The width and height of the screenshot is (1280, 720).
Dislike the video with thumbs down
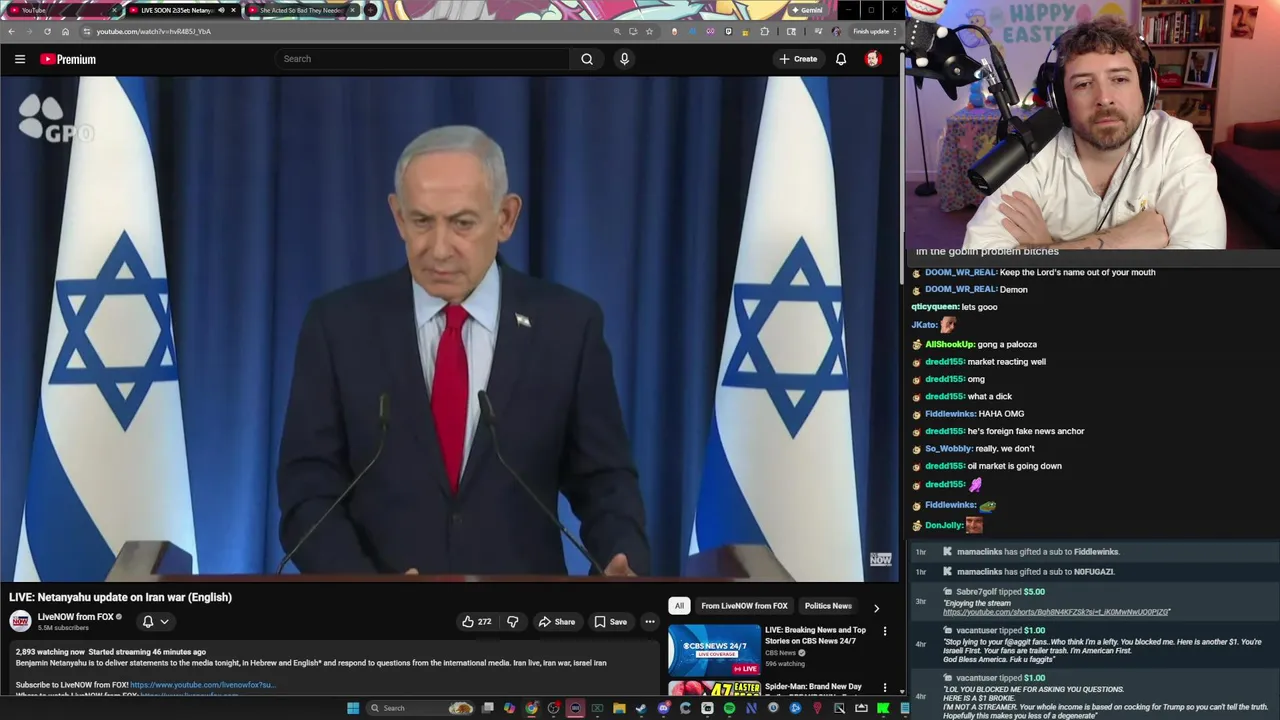512,622
